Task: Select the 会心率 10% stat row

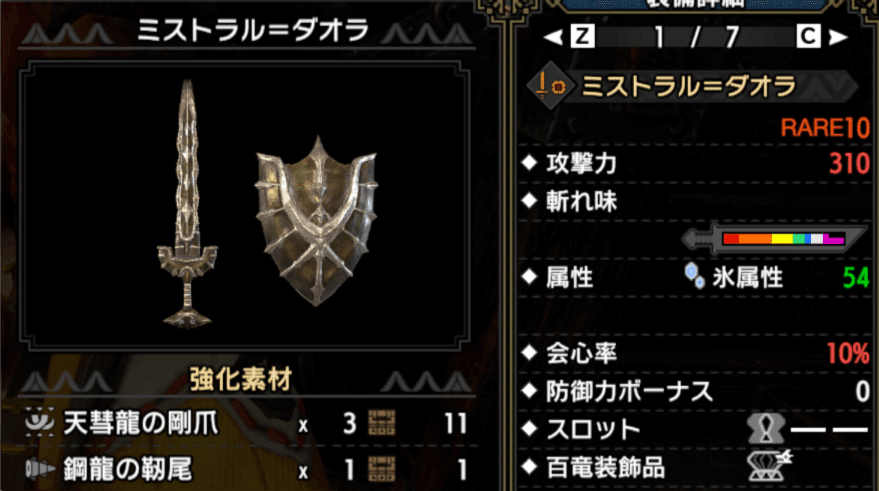Action: 695,353
